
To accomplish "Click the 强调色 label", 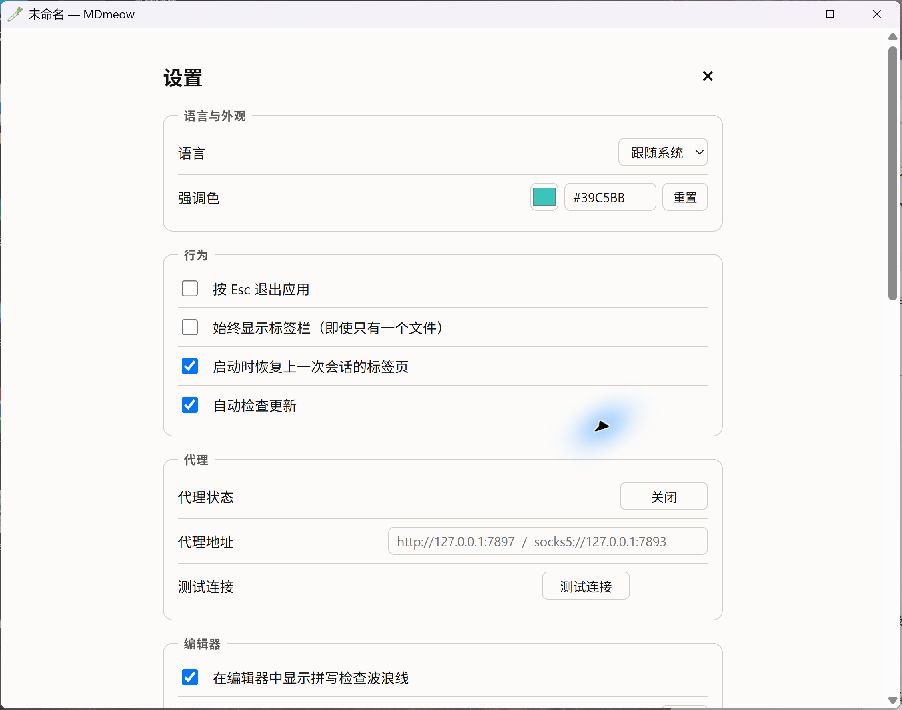I will point(198,198).
